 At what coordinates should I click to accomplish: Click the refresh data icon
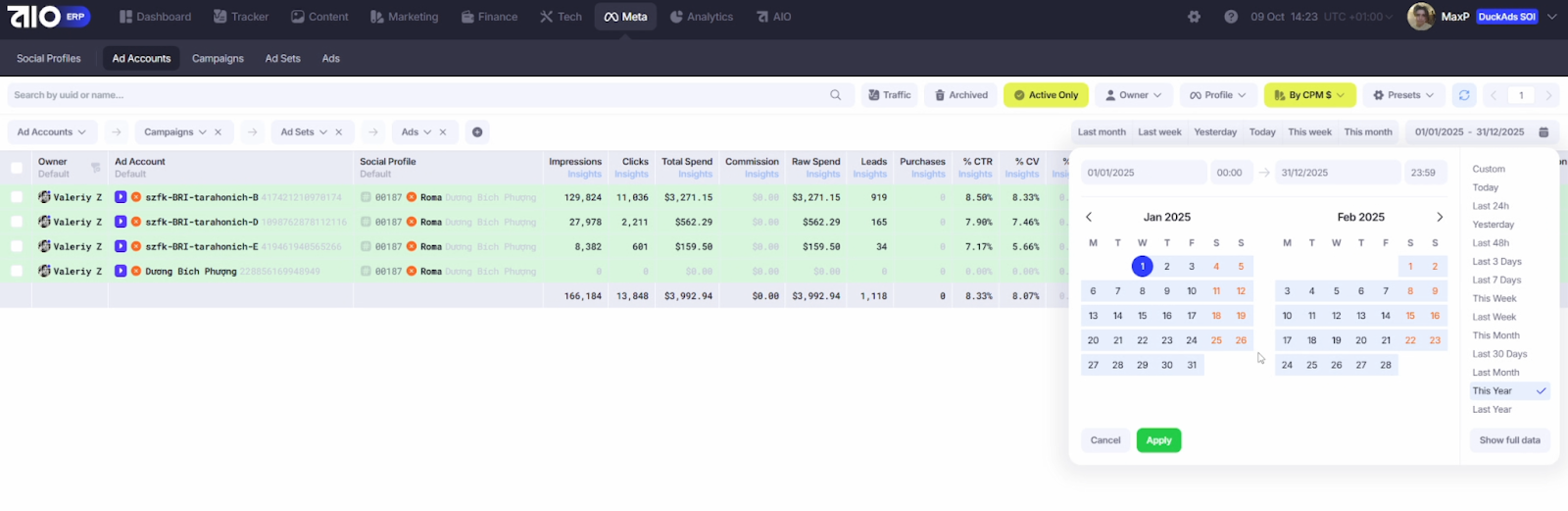click(x=1464, y=95)
